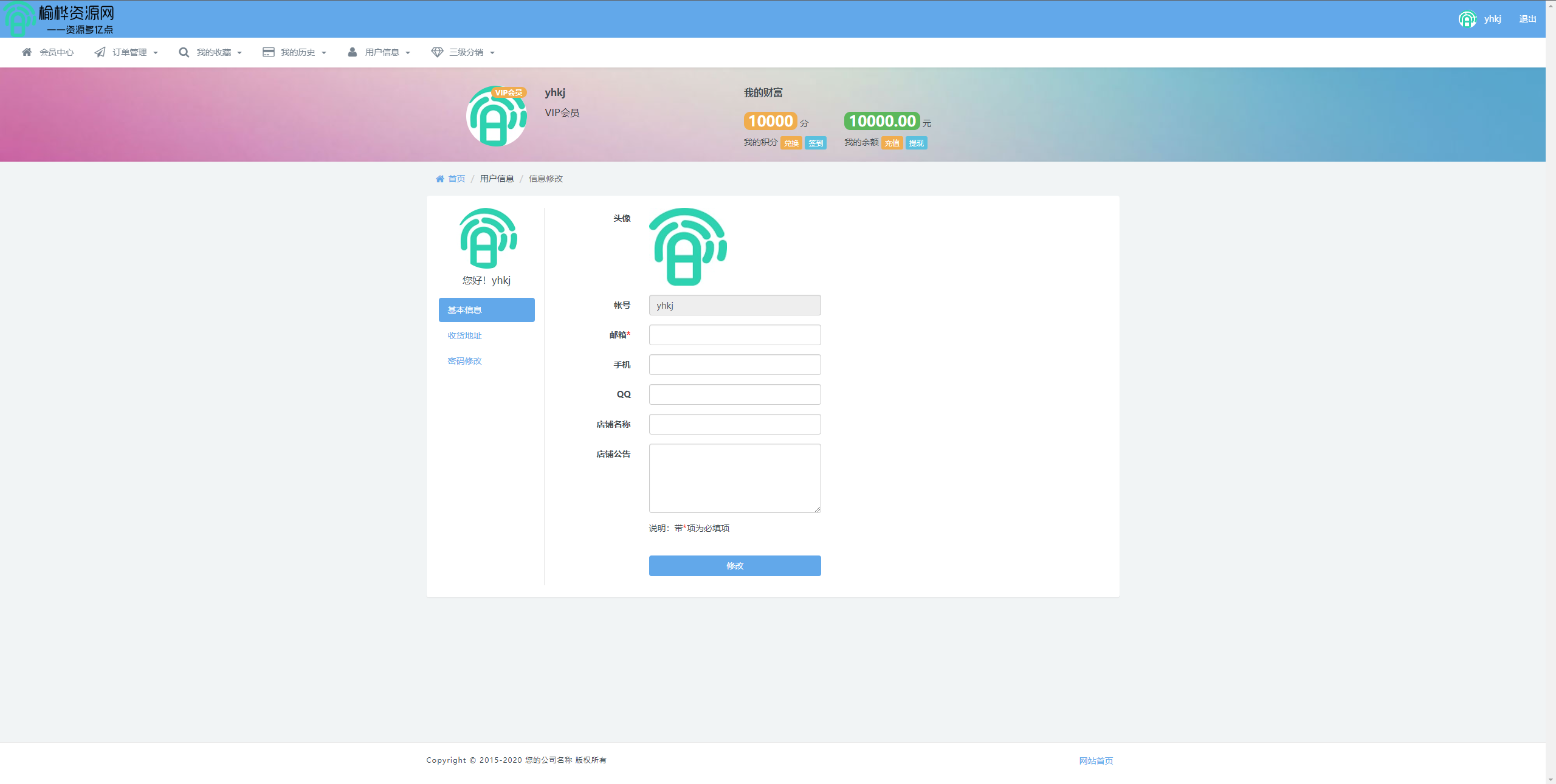
Task: Click the small avatar icon beside yhkj in header
Action: 1467,19
